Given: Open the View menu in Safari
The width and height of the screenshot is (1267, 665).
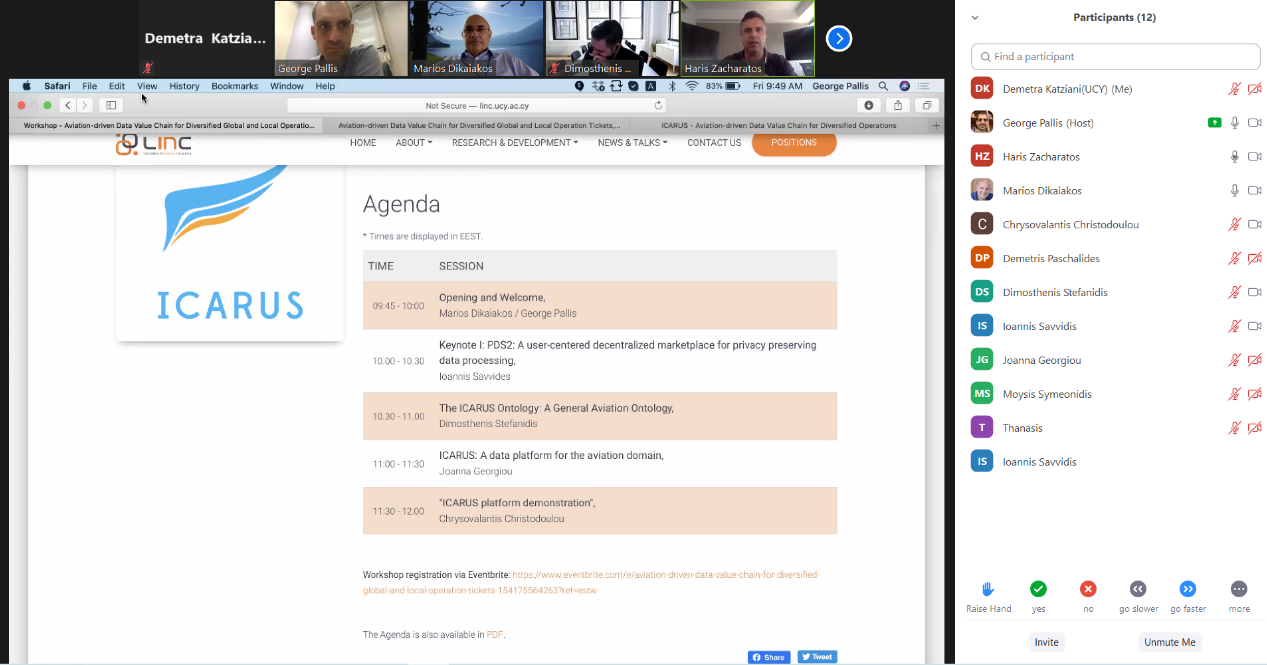Looking at the screenshot, I should [x=147, y=86].
